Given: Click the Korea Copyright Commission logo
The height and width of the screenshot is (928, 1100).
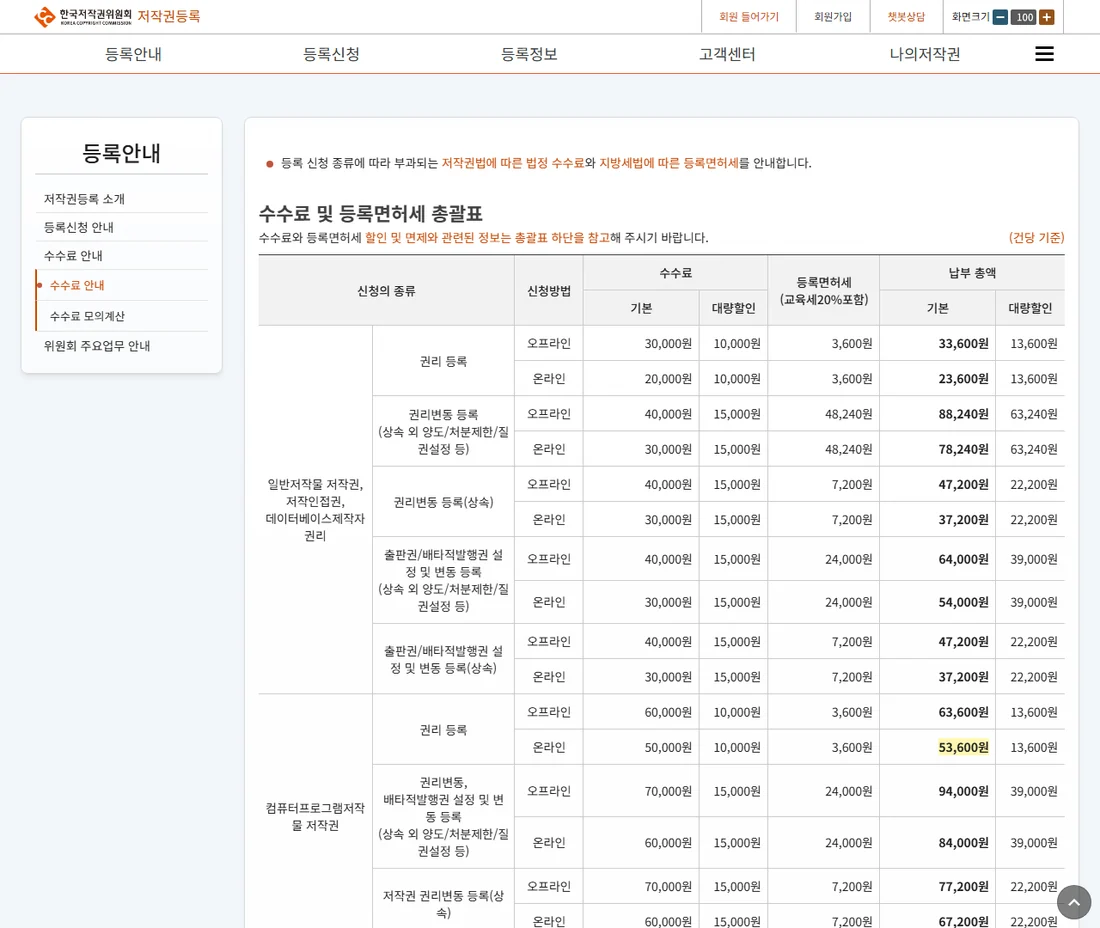Looking at the screenshot, I should [x=83, y=16].
